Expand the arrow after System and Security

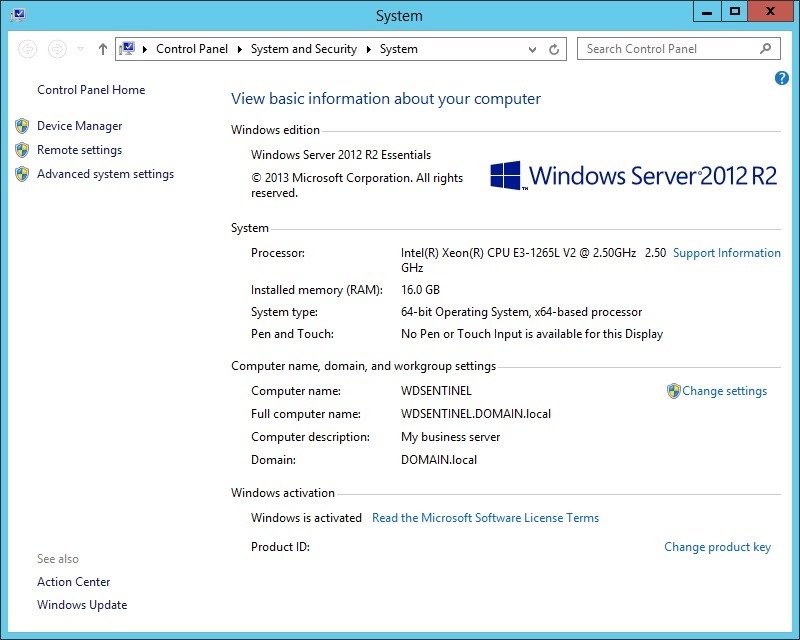(368, 49)
